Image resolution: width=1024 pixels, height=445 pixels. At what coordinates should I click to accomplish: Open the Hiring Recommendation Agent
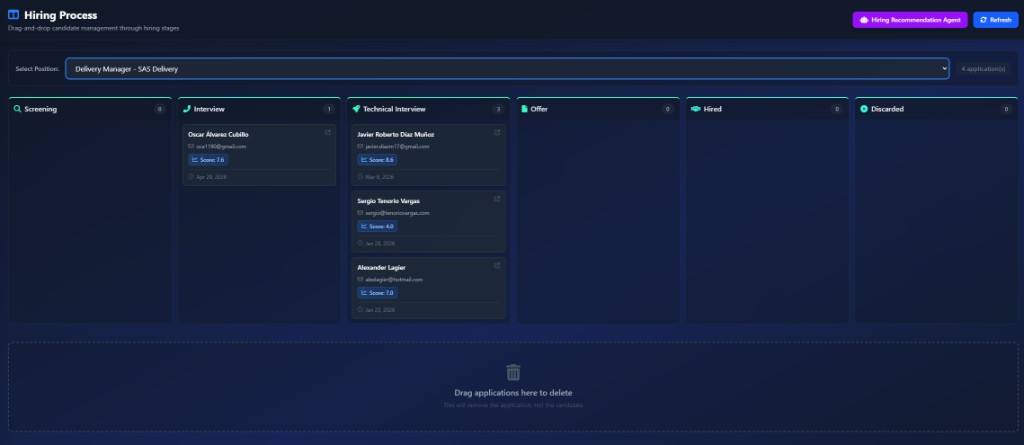click(x=910, y=20)
